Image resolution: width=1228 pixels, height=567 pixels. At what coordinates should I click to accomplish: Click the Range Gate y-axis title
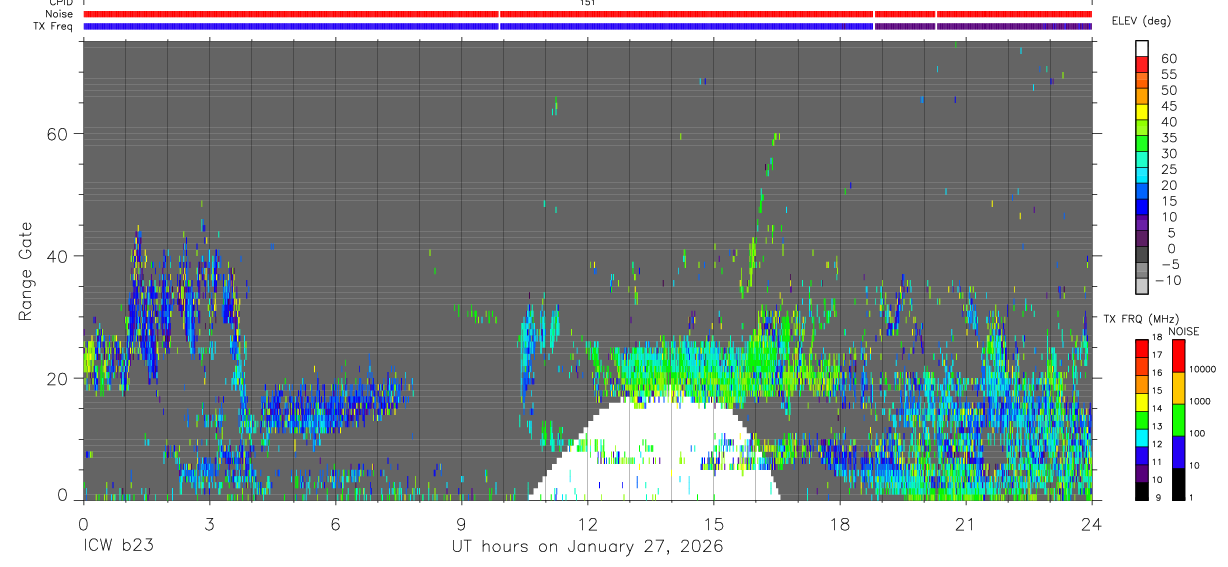pyautogui.click(x=24, y=270)
